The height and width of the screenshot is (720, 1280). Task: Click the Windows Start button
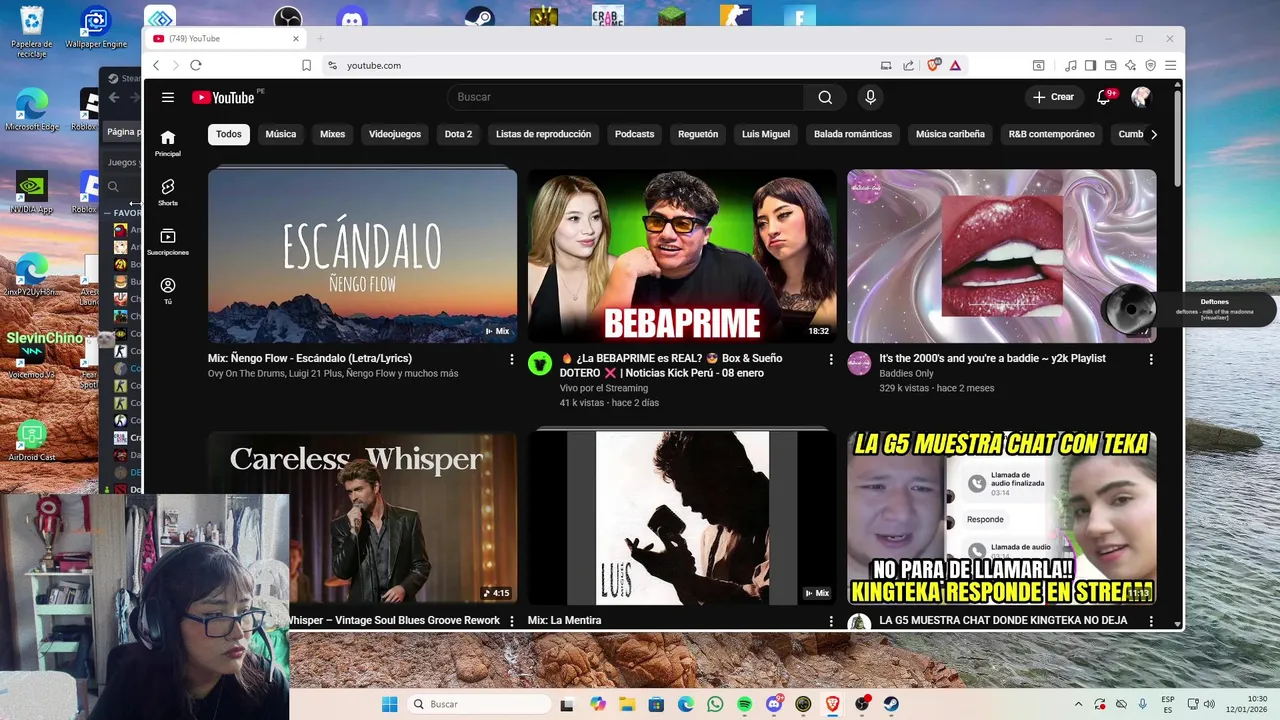click(x=389, y=704)
